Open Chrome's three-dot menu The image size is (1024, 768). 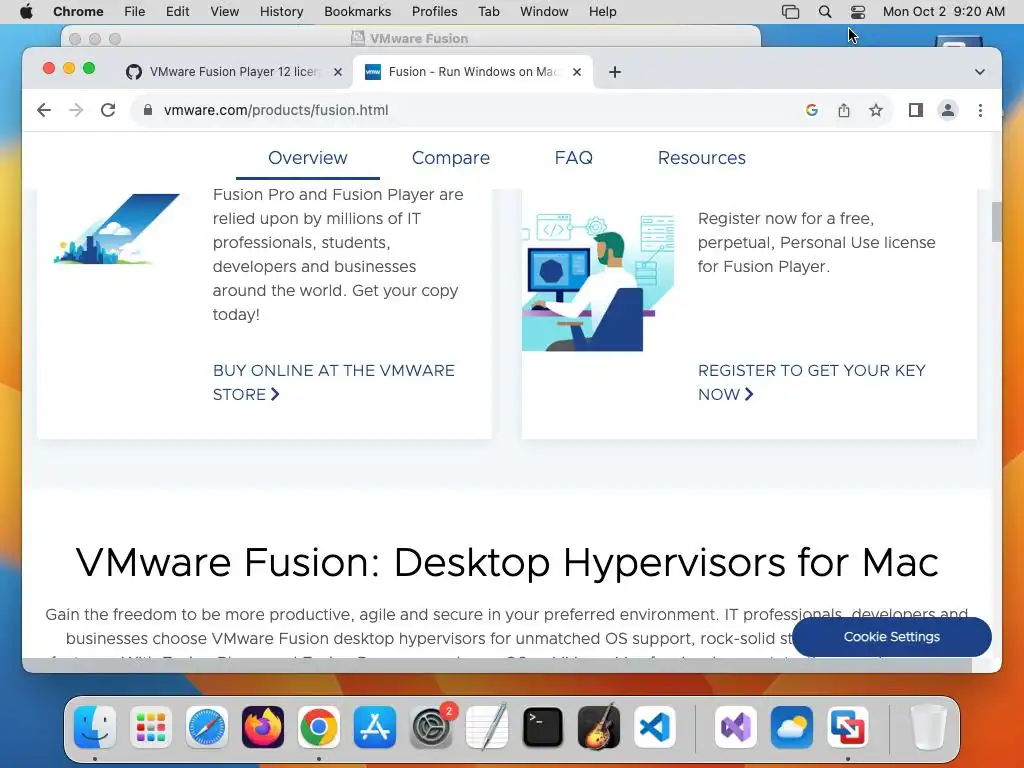click(980, 110)
